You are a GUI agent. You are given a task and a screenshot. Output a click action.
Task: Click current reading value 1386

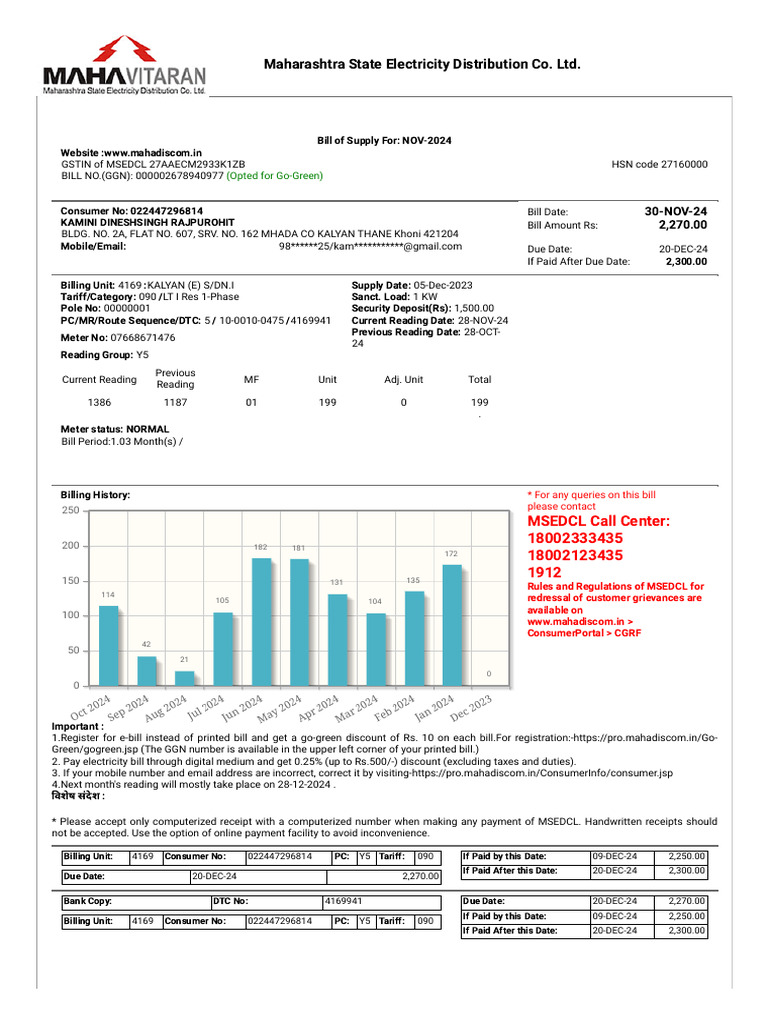99,402
